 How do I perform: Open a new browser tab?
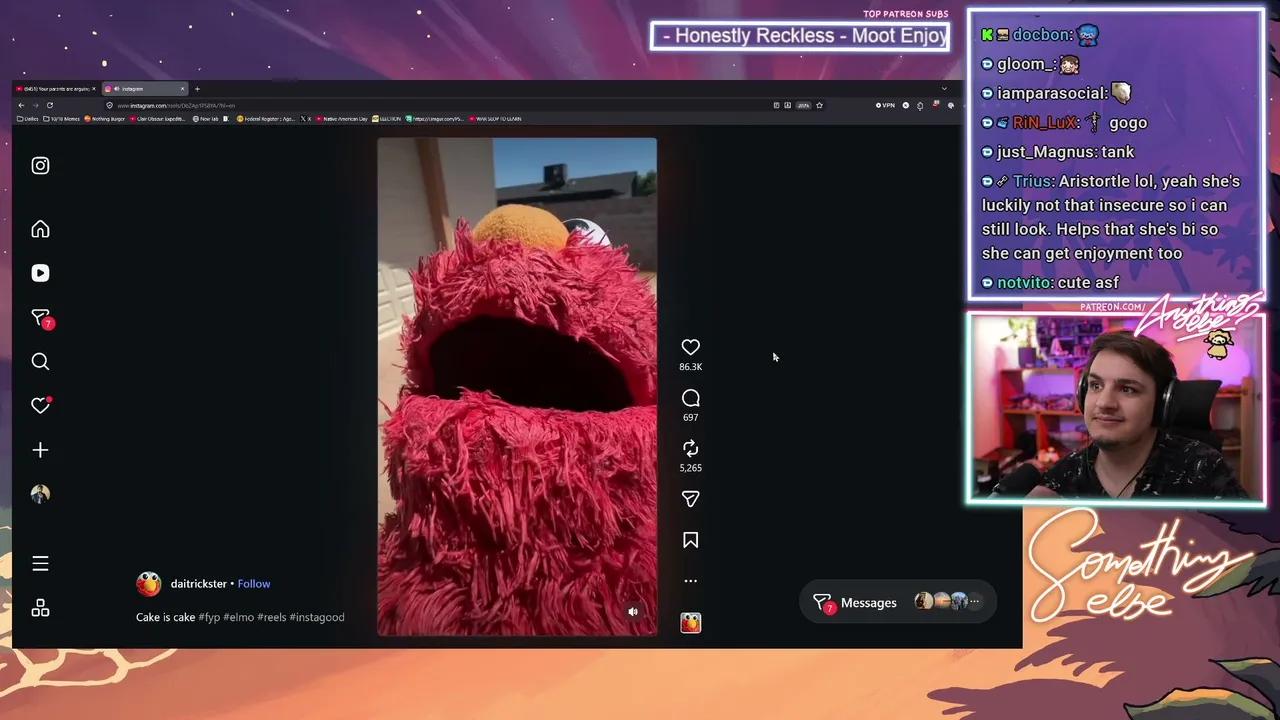pos(197,89)
